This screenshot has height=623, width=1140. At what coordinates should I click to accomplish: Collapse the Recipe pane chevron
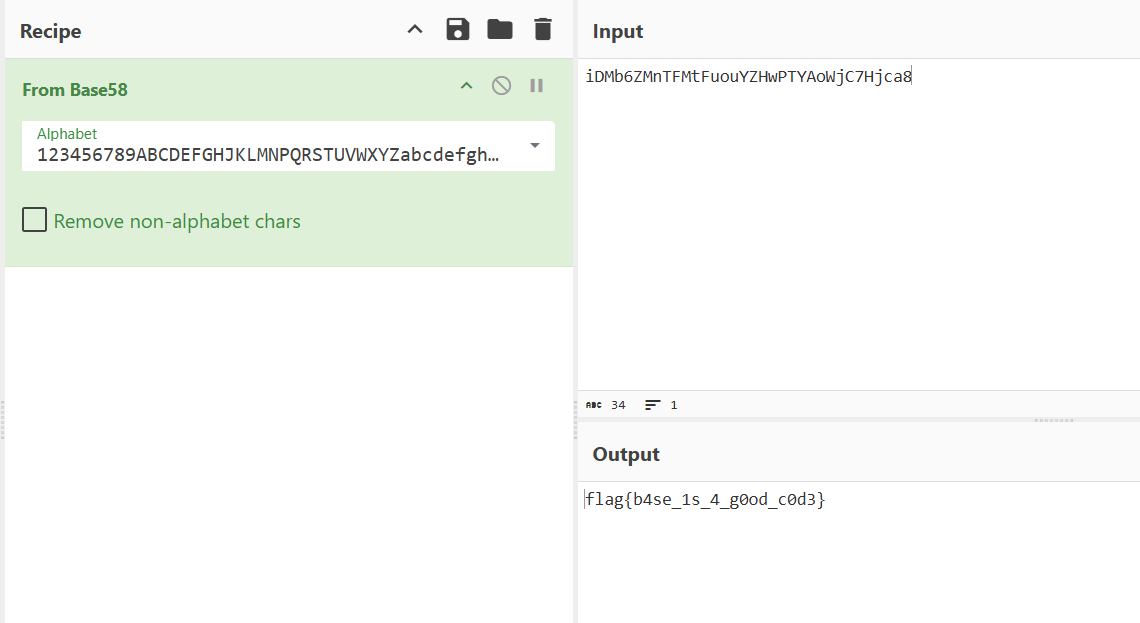click(x=415, y=30)
